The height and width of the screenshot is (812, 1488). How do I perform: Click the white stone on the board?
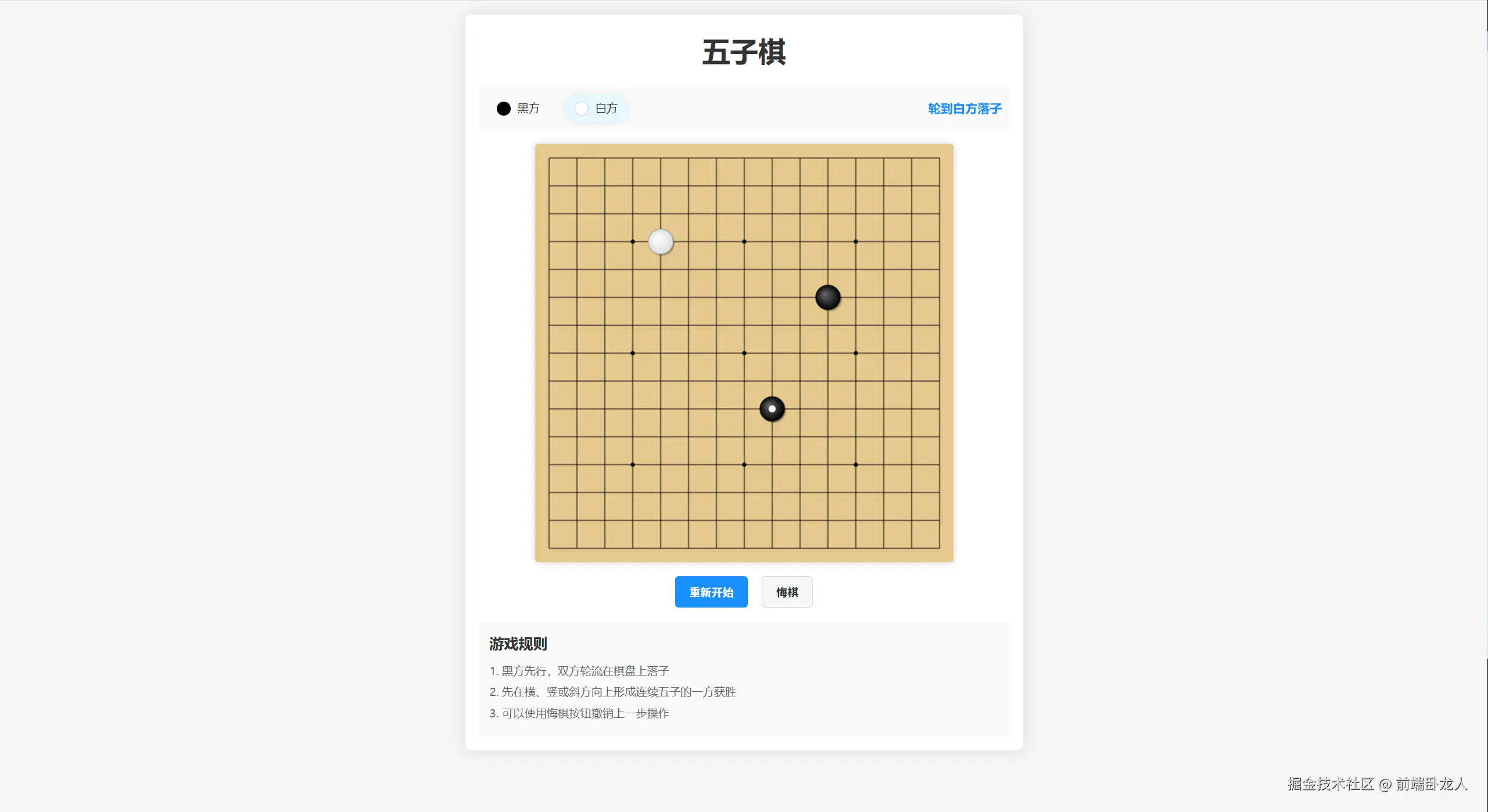click(x=661, y=242)
